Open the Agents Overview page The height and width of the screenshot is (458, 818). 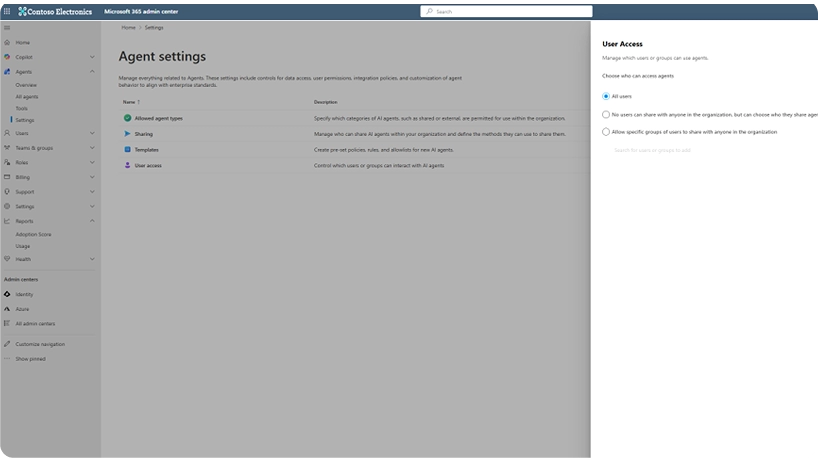(26, 85)
